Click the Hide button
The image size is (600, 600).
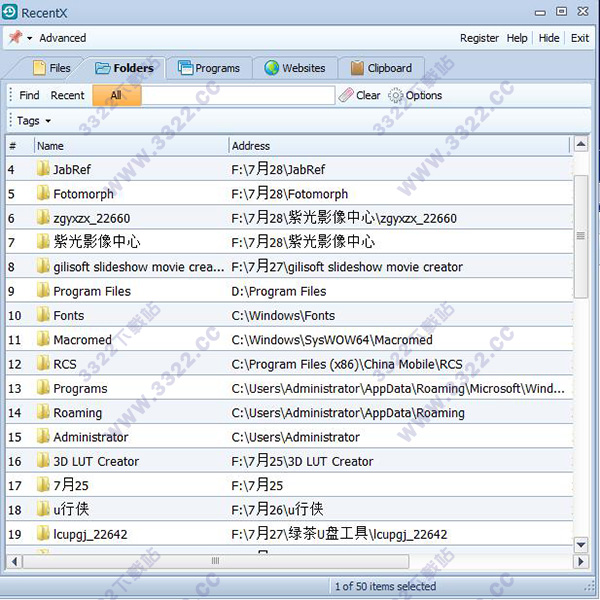(549, 38)
